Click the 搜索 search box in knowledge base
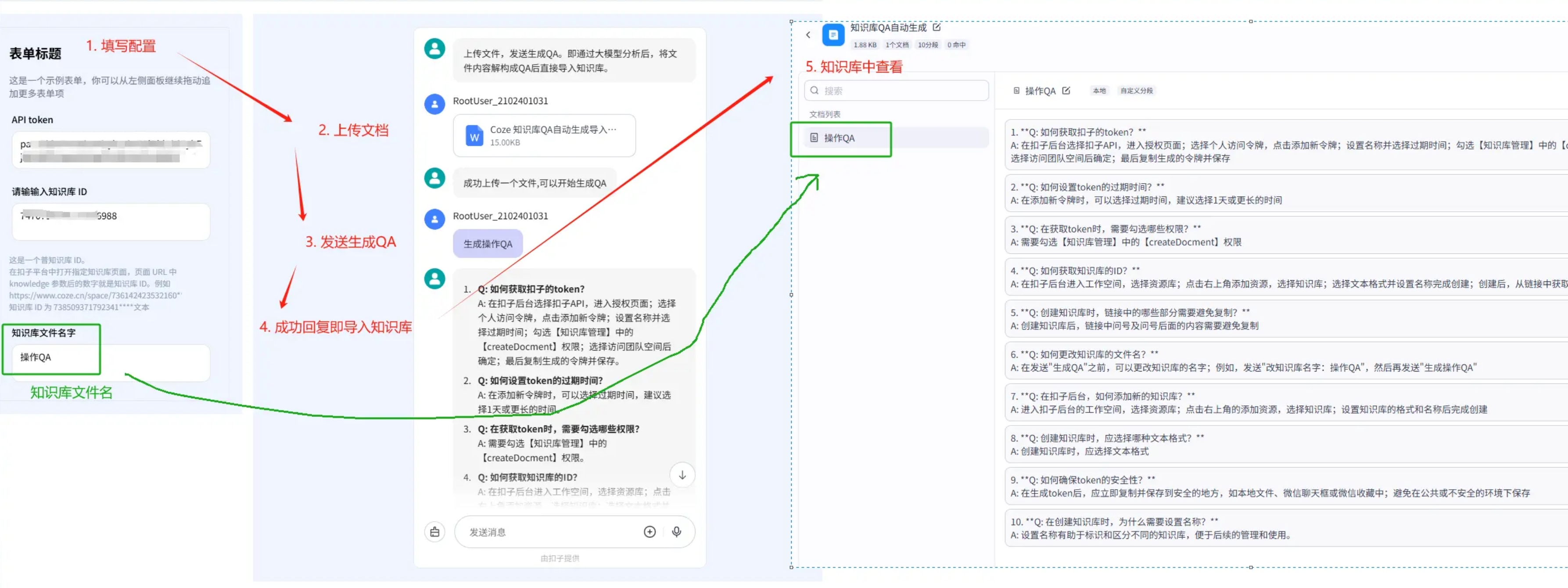The height and width of the screenshot is (588, 1568). pyautogui.click(x=896, y=91)
